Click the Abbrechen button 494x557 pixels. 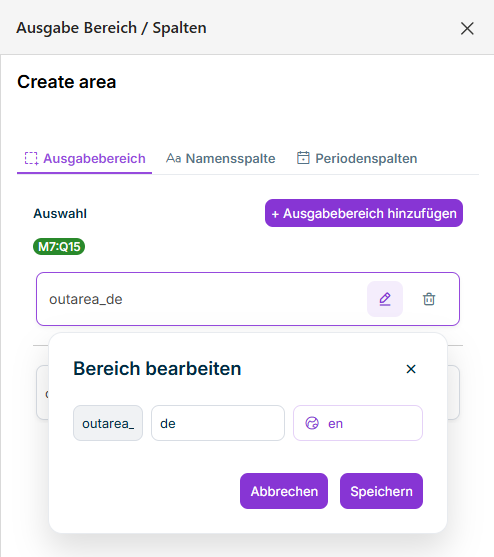tap(284, 491)
